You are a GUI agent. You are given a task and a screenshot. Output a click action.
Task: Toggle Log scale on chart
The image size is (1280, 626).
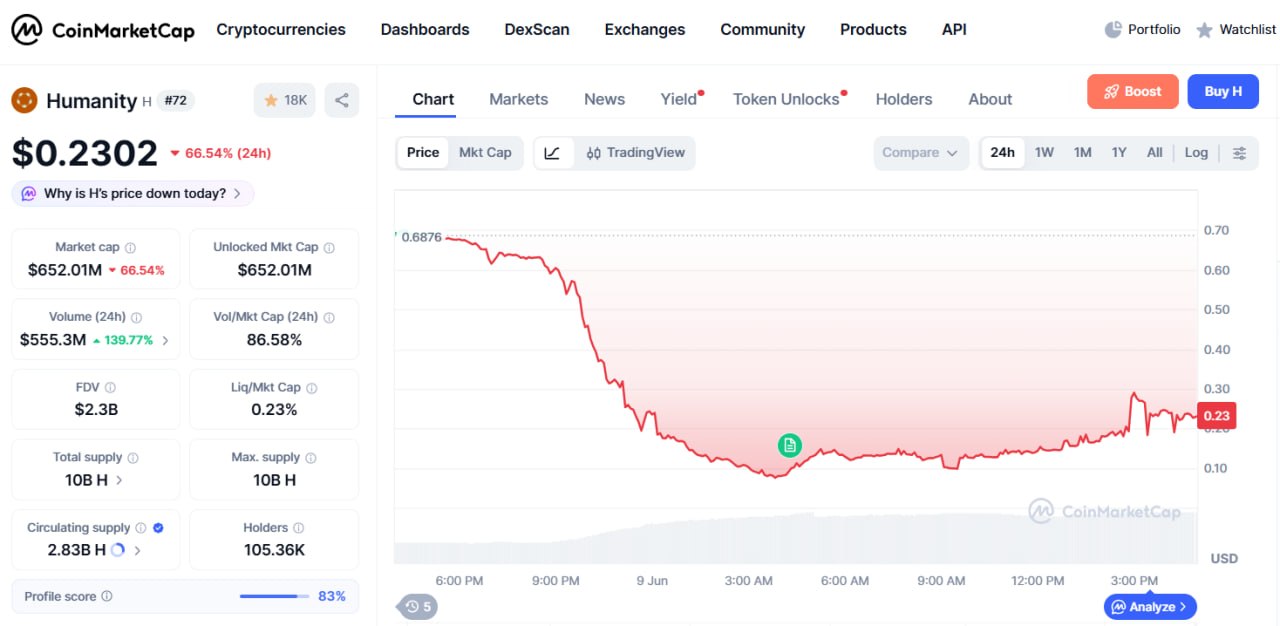pyautogui.click(x=1196, y=153)
